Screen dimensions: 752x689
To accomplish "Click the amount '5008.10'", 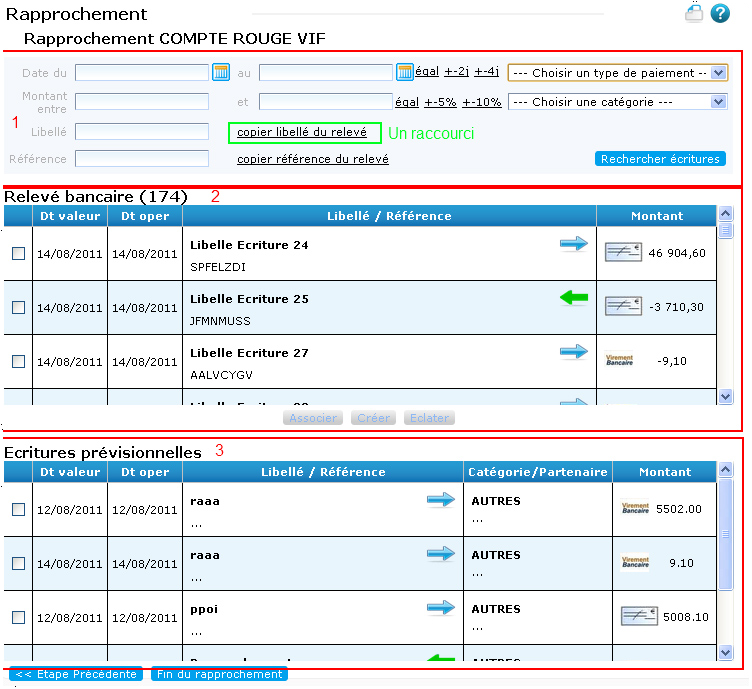I will (685, 617).
